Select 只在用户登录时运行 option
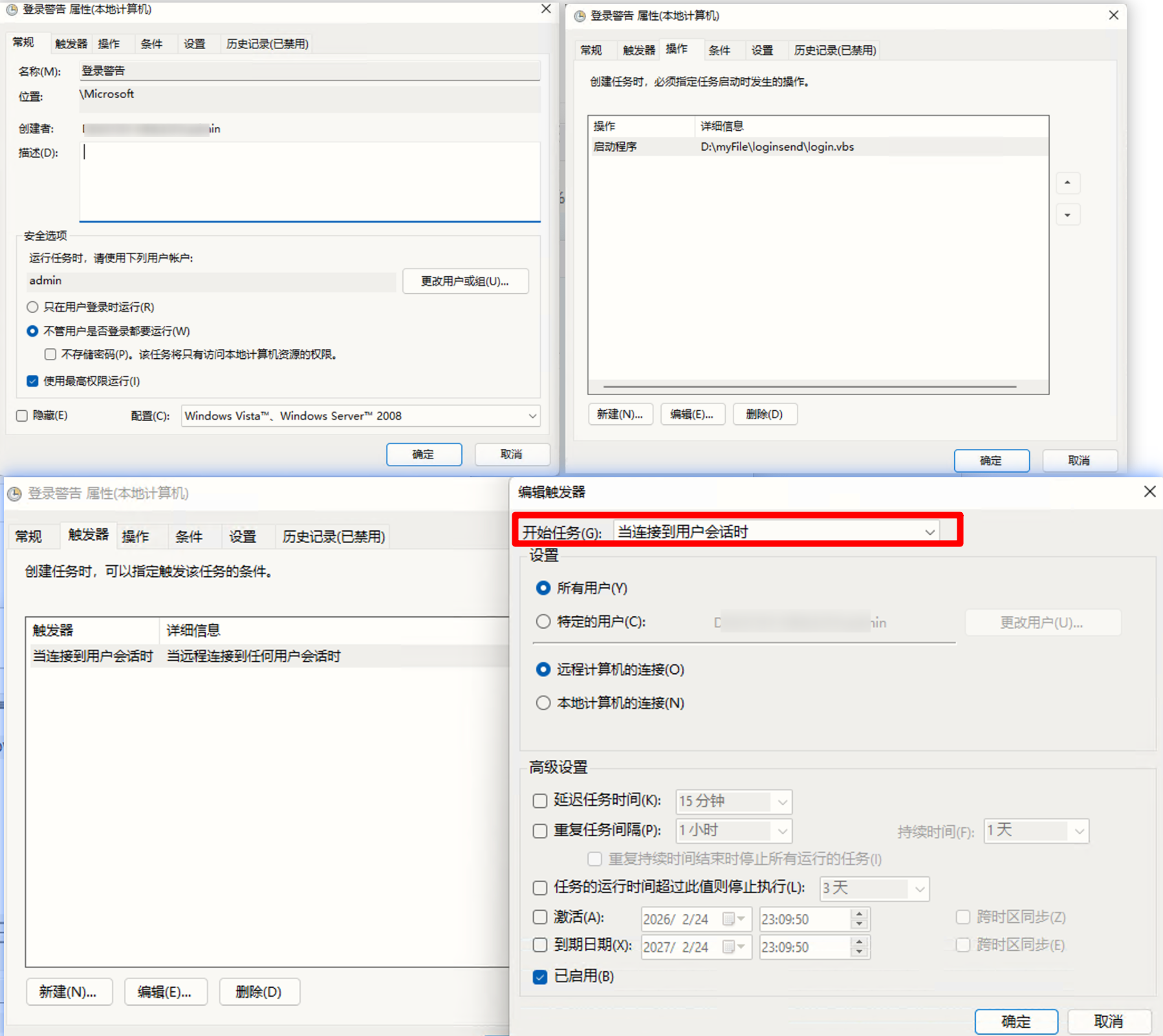This screenshot has height=1036, width=1163. click(32, 307)
